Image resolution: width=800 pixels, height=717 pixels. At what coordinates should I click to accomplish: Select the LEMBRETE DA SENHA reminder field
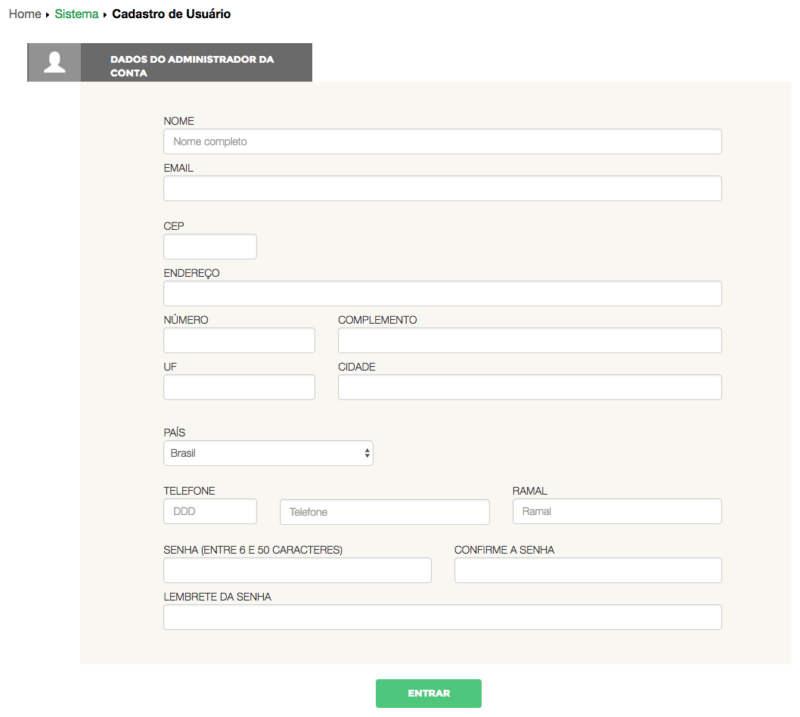[x=442, y=617]
